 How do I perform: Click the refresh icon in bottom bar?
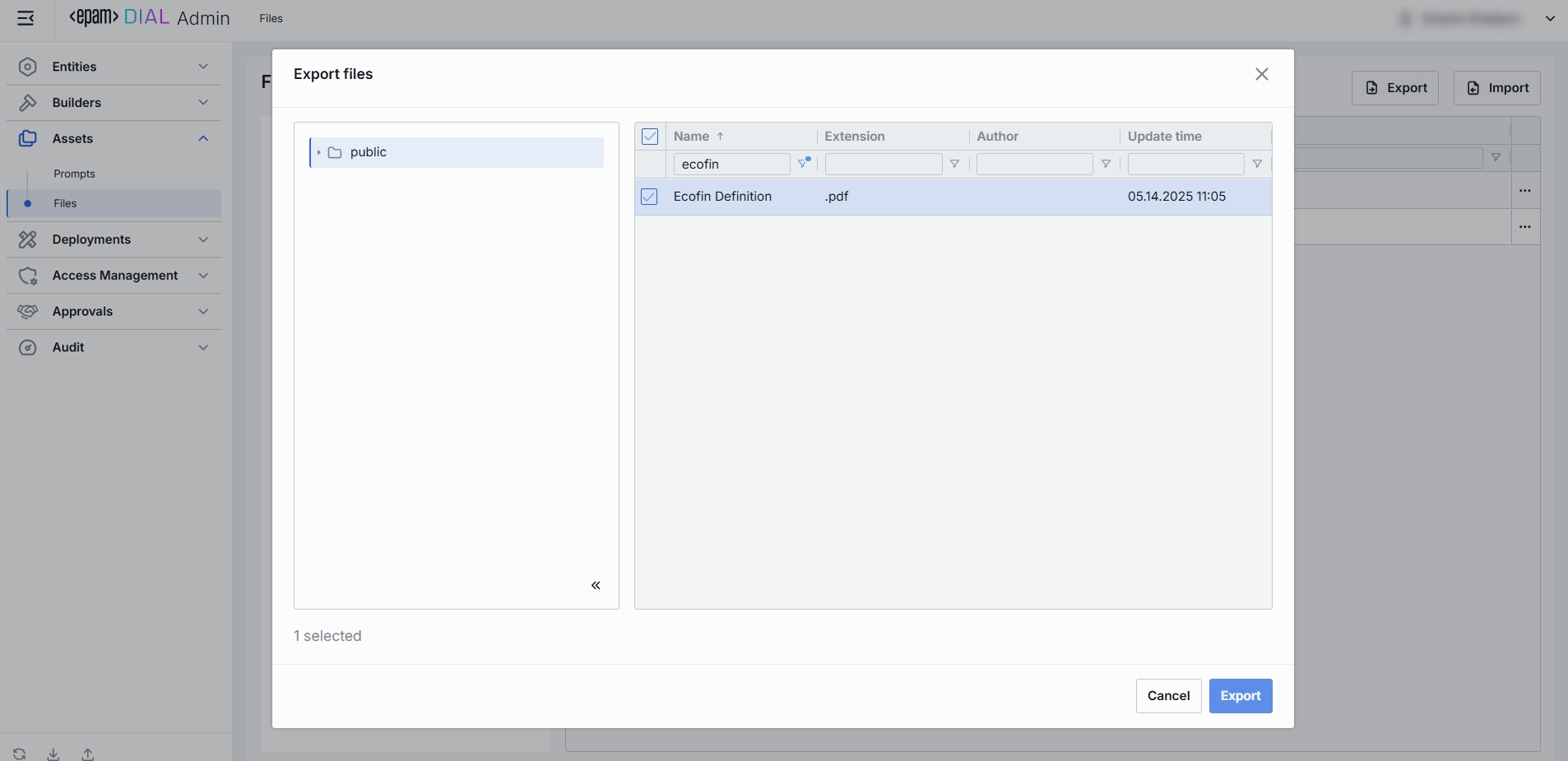[20, 754]
